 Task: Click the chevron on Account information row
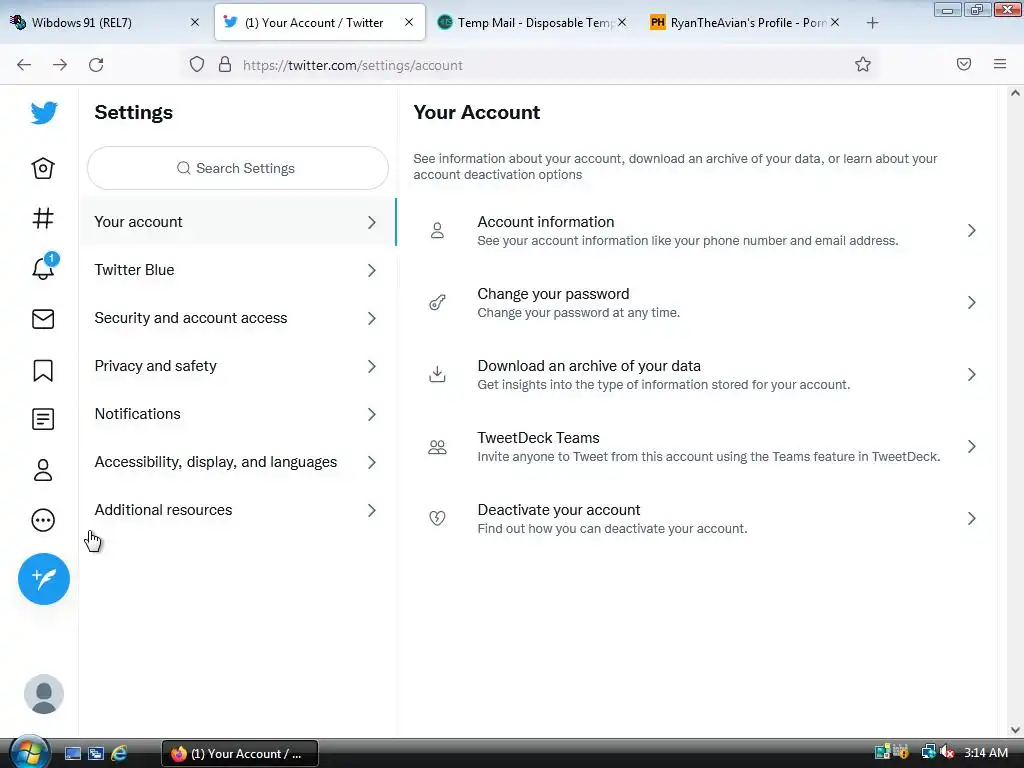click(972, 231)
